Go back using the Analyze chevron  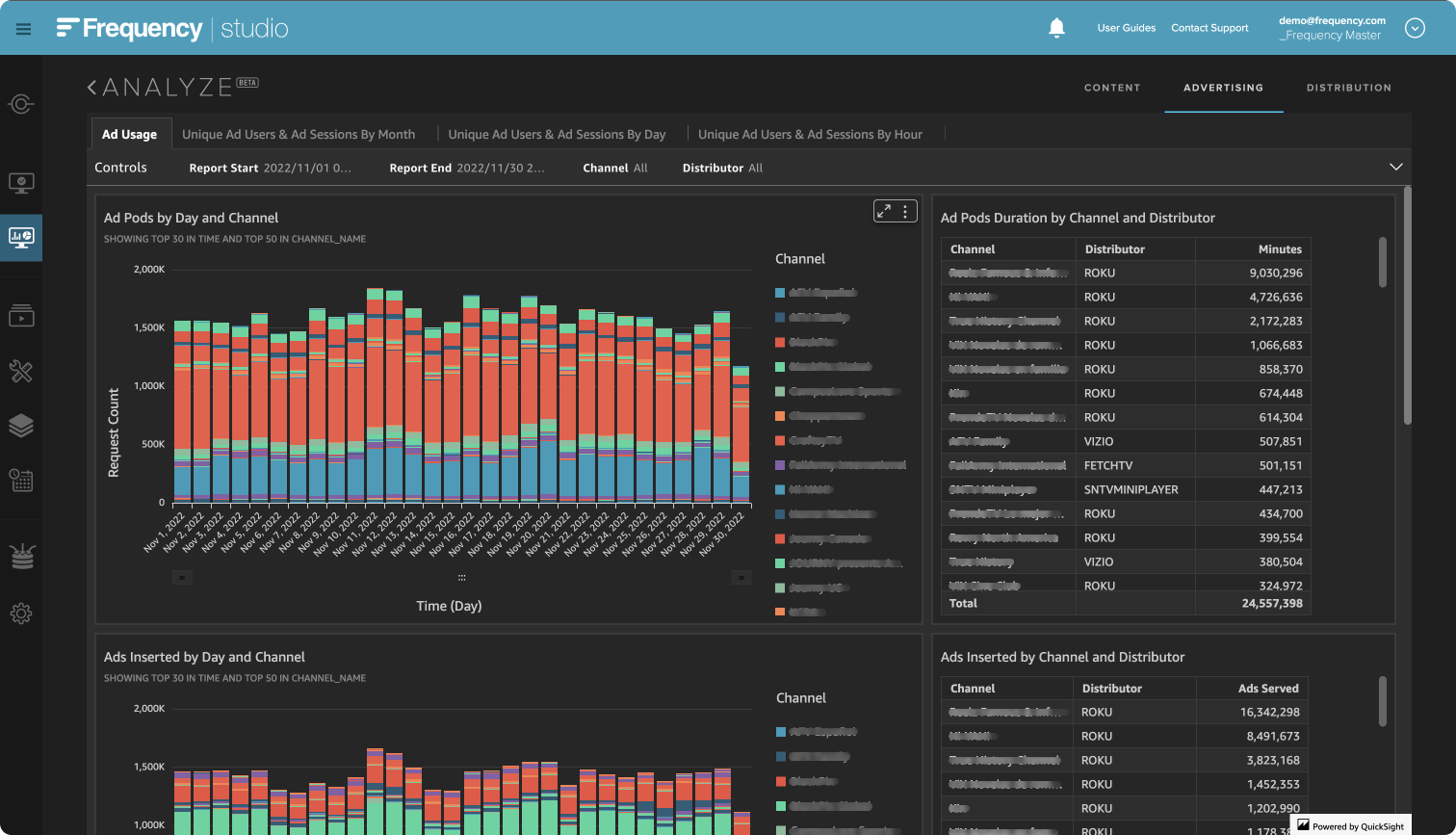(x=91, y=87)
